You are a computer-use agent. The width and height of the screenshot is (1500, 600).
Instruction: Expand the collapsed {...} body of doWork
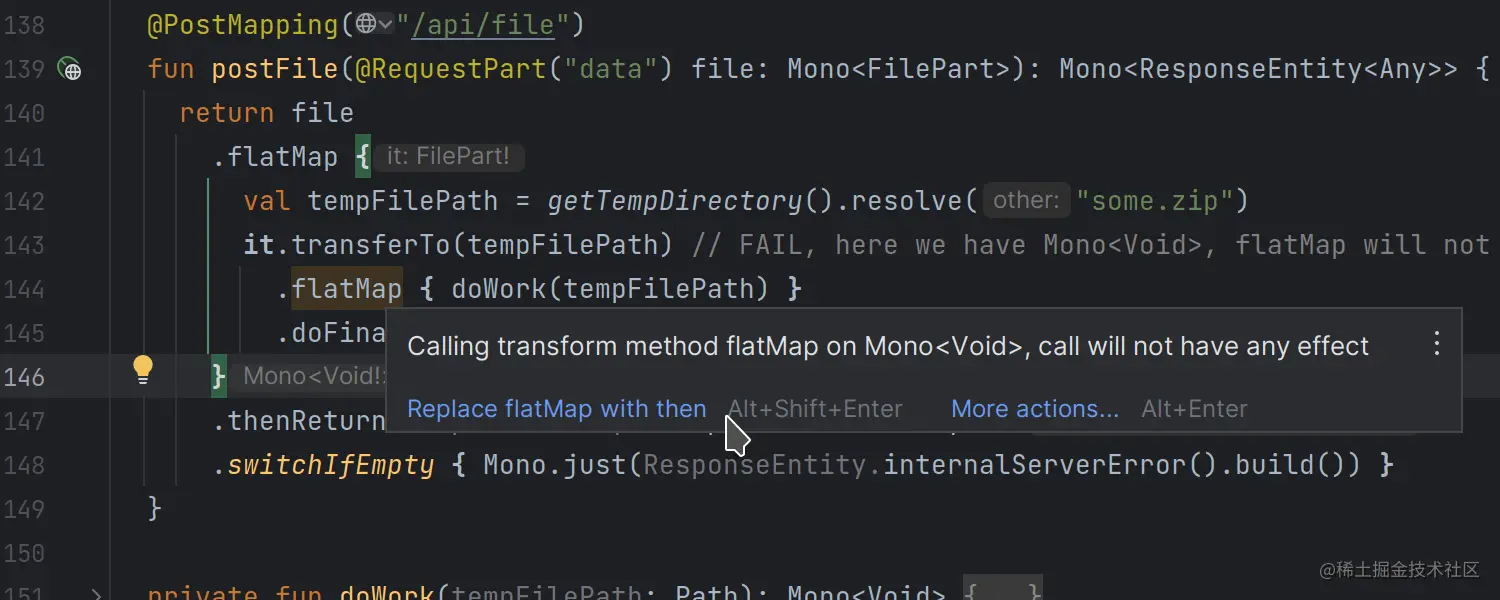[x=1003, y=590]
